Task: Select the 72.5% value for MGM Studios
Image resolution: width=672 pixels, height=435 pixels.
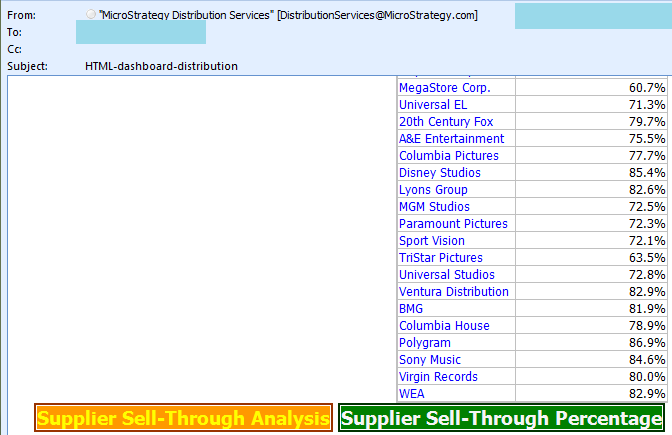Action: (x=647, y=207)
